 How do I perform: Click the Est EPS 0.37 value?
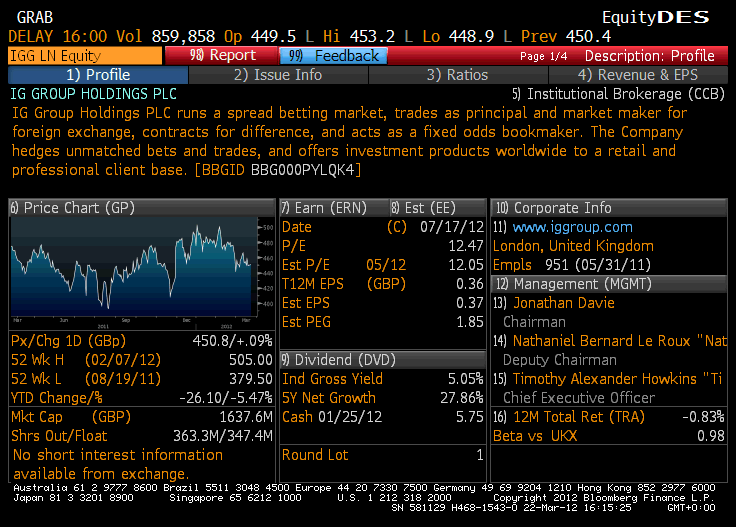470,303
